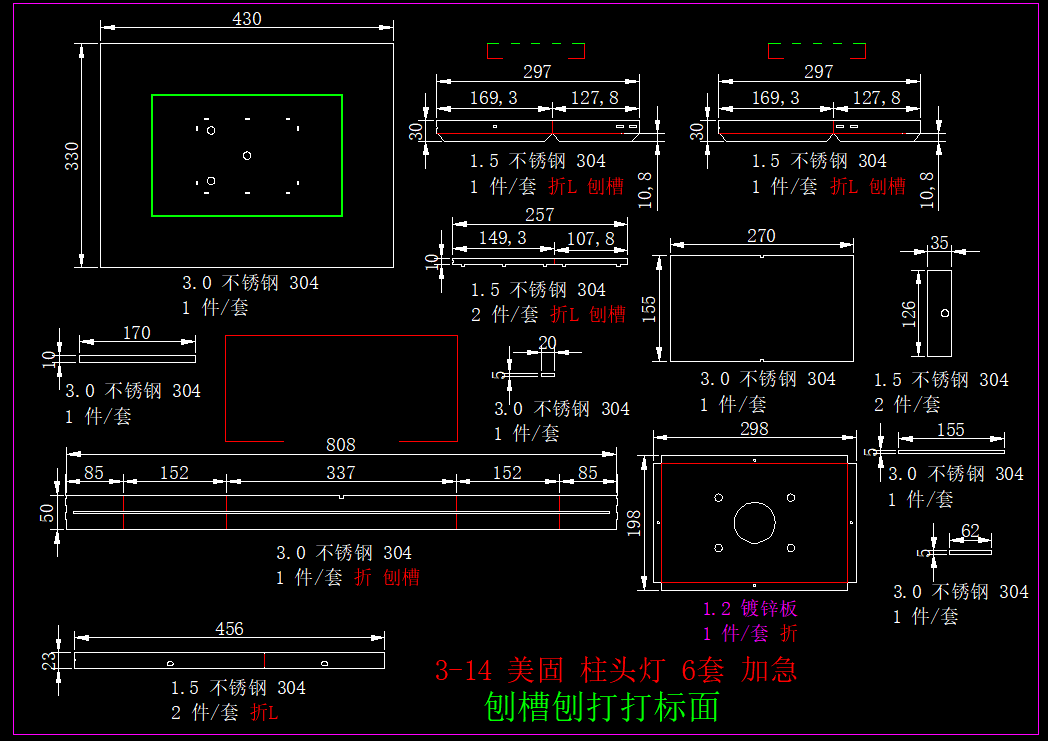Select the 170 dimension text
This screenshot has width=1048, height=741.
(136, 333)
